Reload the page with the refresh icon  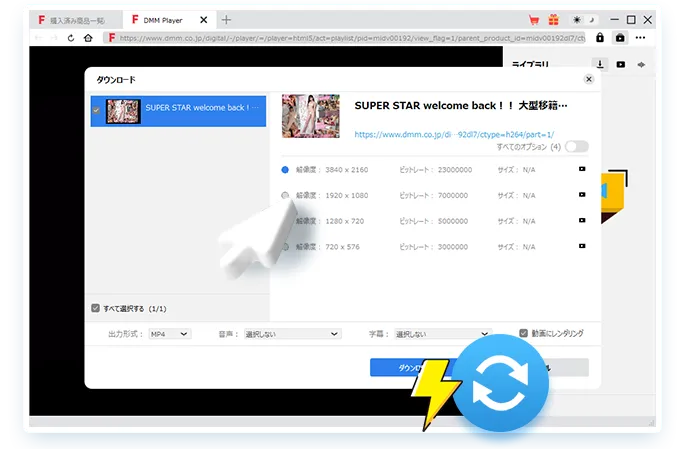(71, 38)
